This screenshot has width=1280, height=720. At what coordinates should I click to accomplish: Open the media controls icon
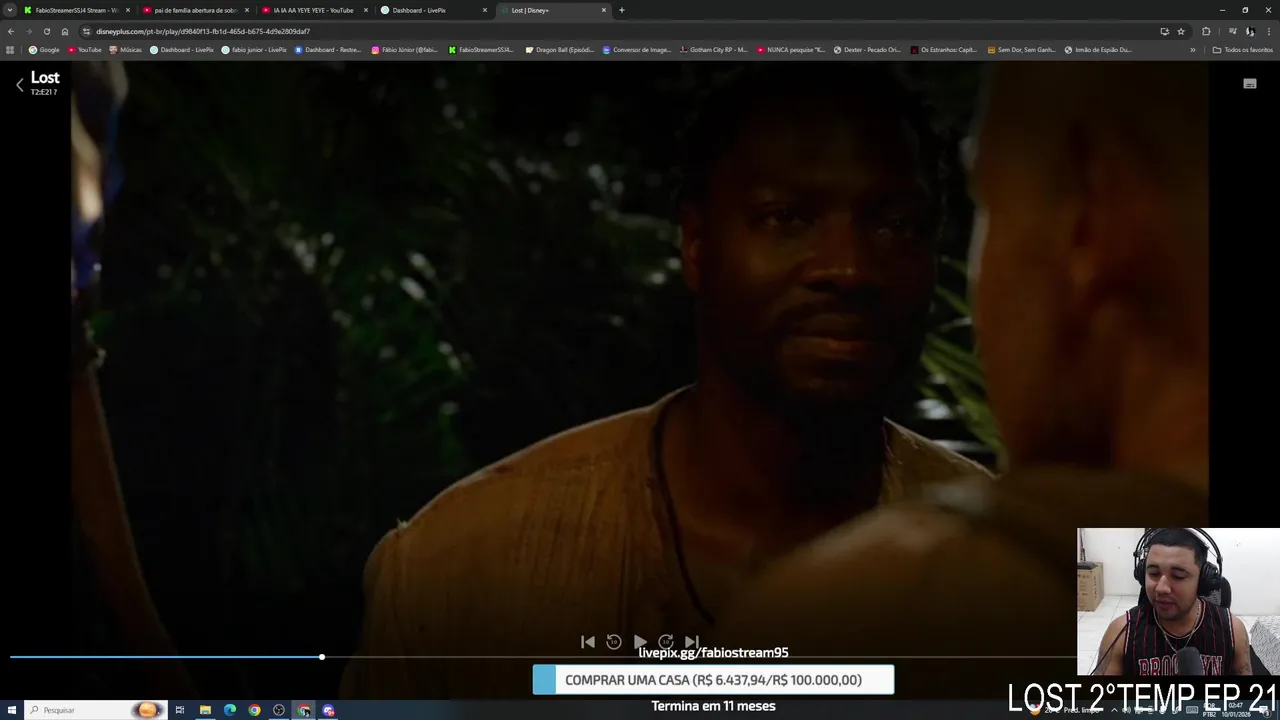point(1232,31)
